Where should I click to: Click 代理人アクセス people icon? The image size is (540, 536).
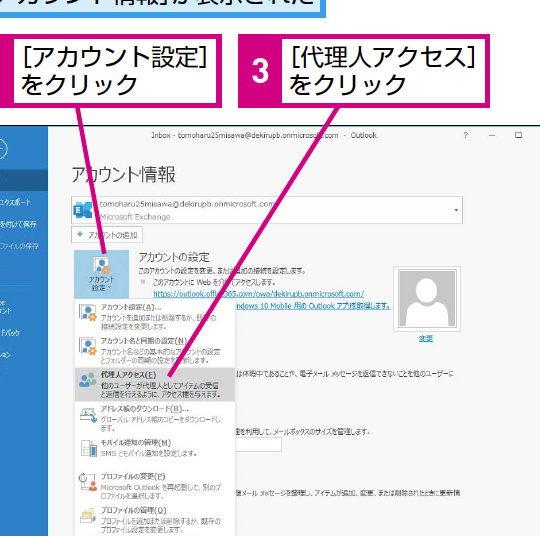(87, 380)
